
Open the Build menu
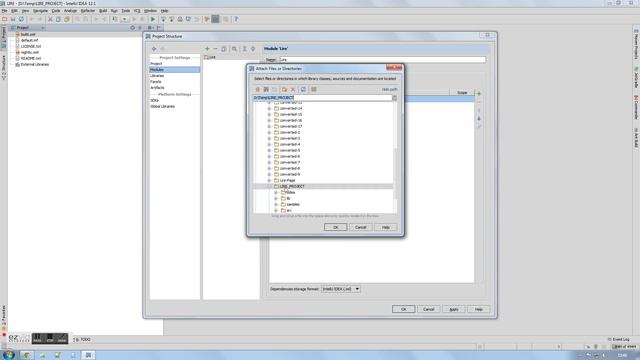click(103, 11)
